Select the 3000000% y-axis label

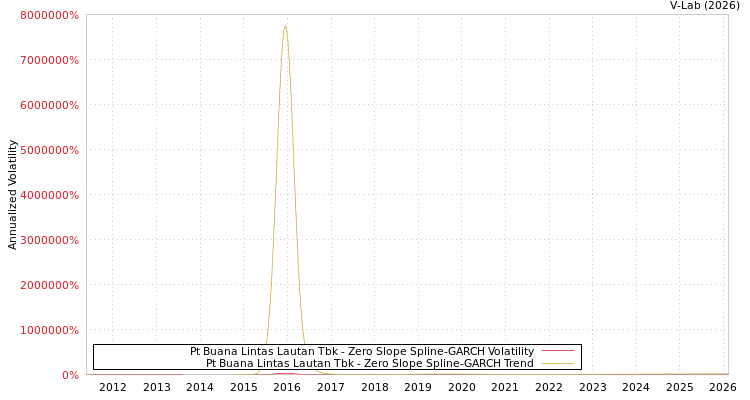[49, 240]
